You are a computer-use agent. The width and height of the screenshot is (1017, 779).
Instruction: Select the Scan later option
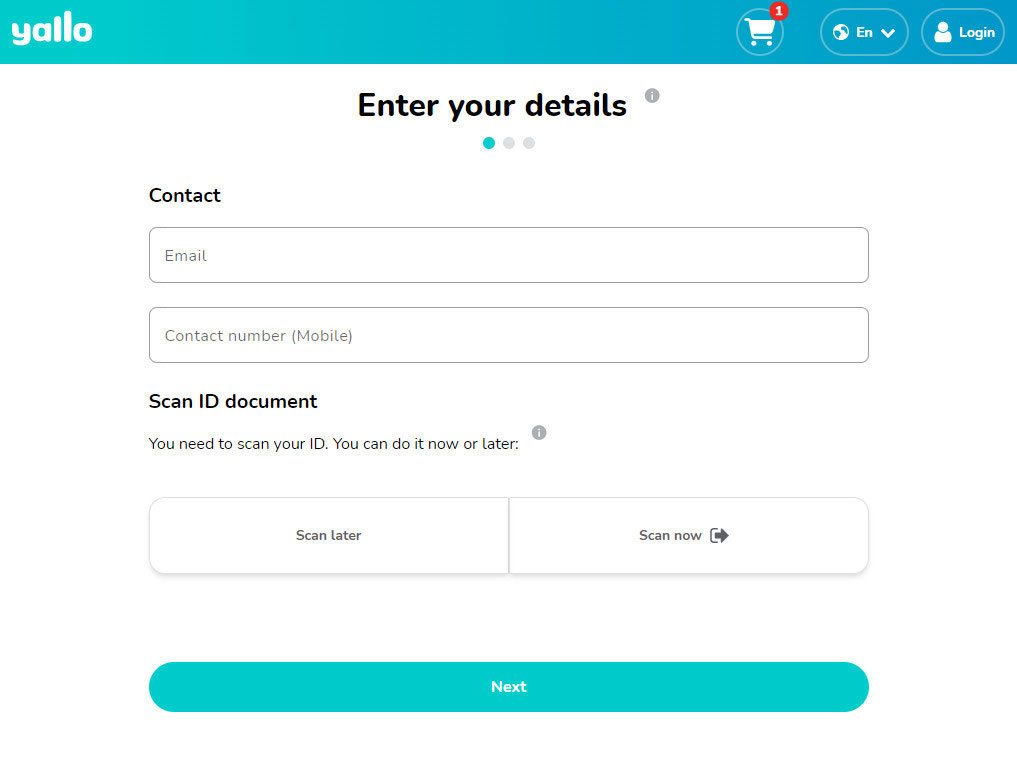[x=329, y=536]
